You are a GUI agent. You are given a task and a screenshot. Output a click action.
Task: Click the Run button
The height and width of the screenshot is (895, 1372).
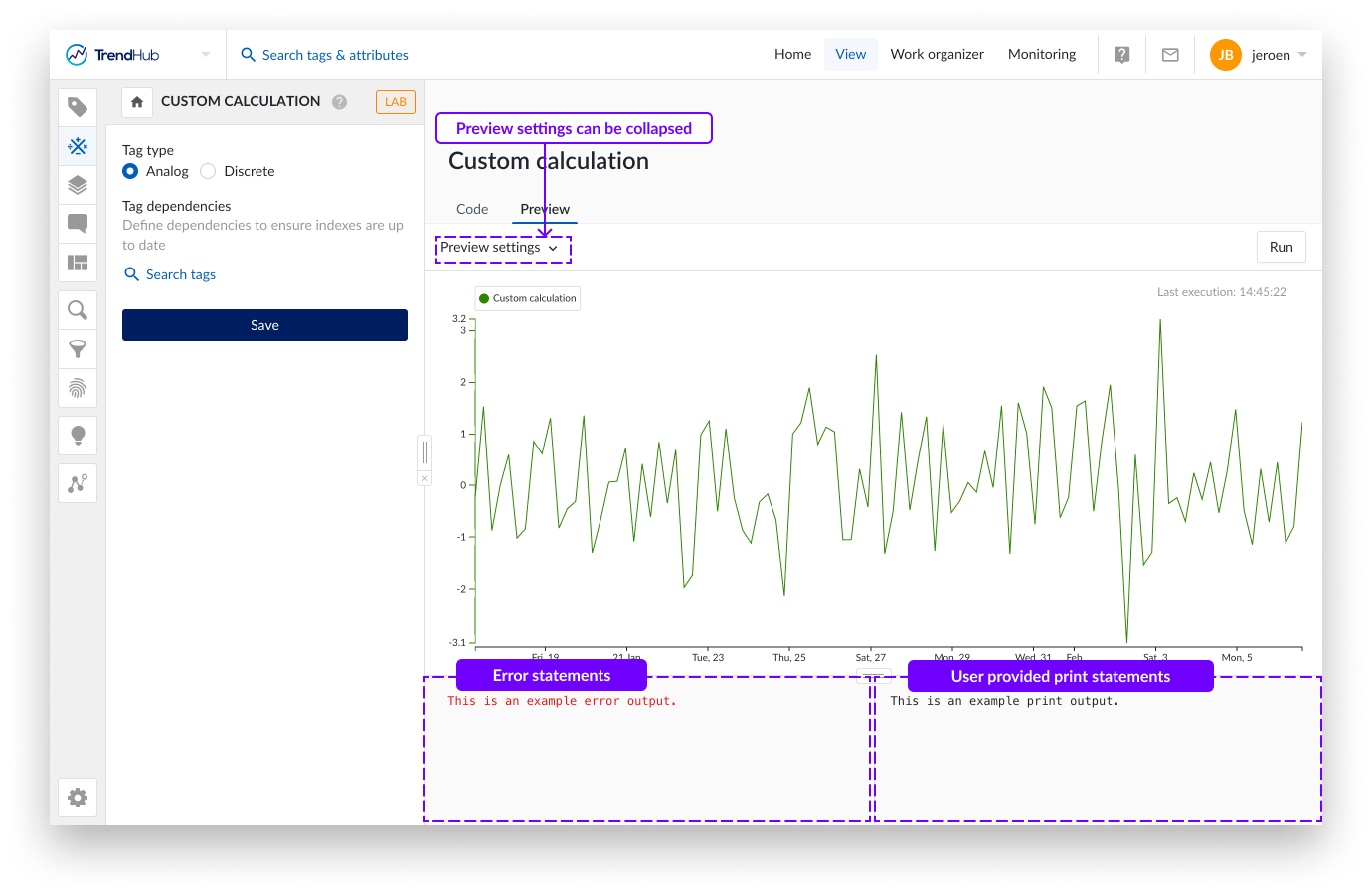tap(1281, 248)
